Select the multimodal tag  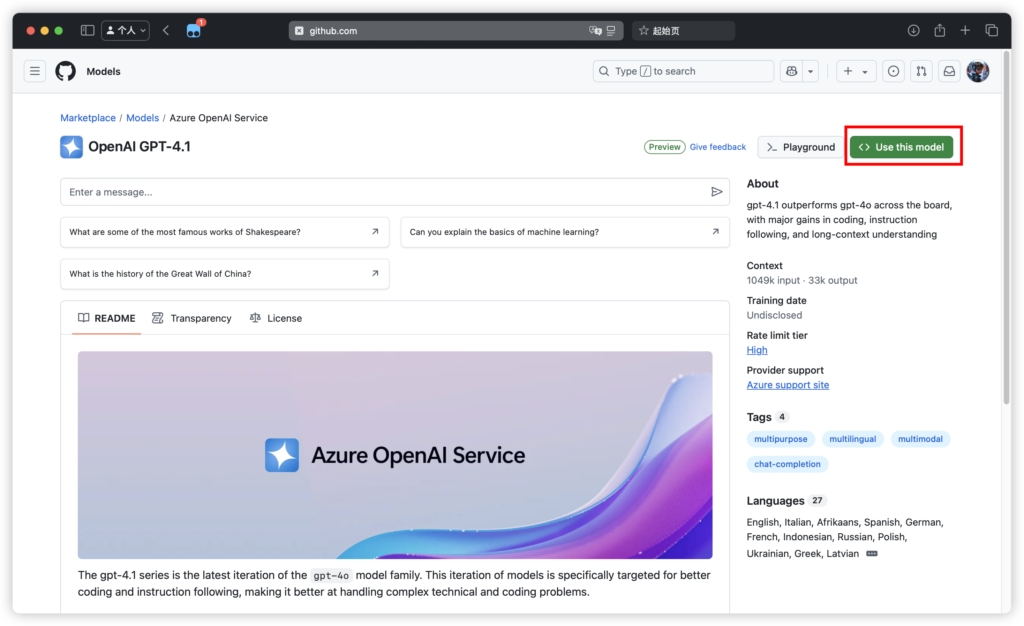[x=920, y=439]
